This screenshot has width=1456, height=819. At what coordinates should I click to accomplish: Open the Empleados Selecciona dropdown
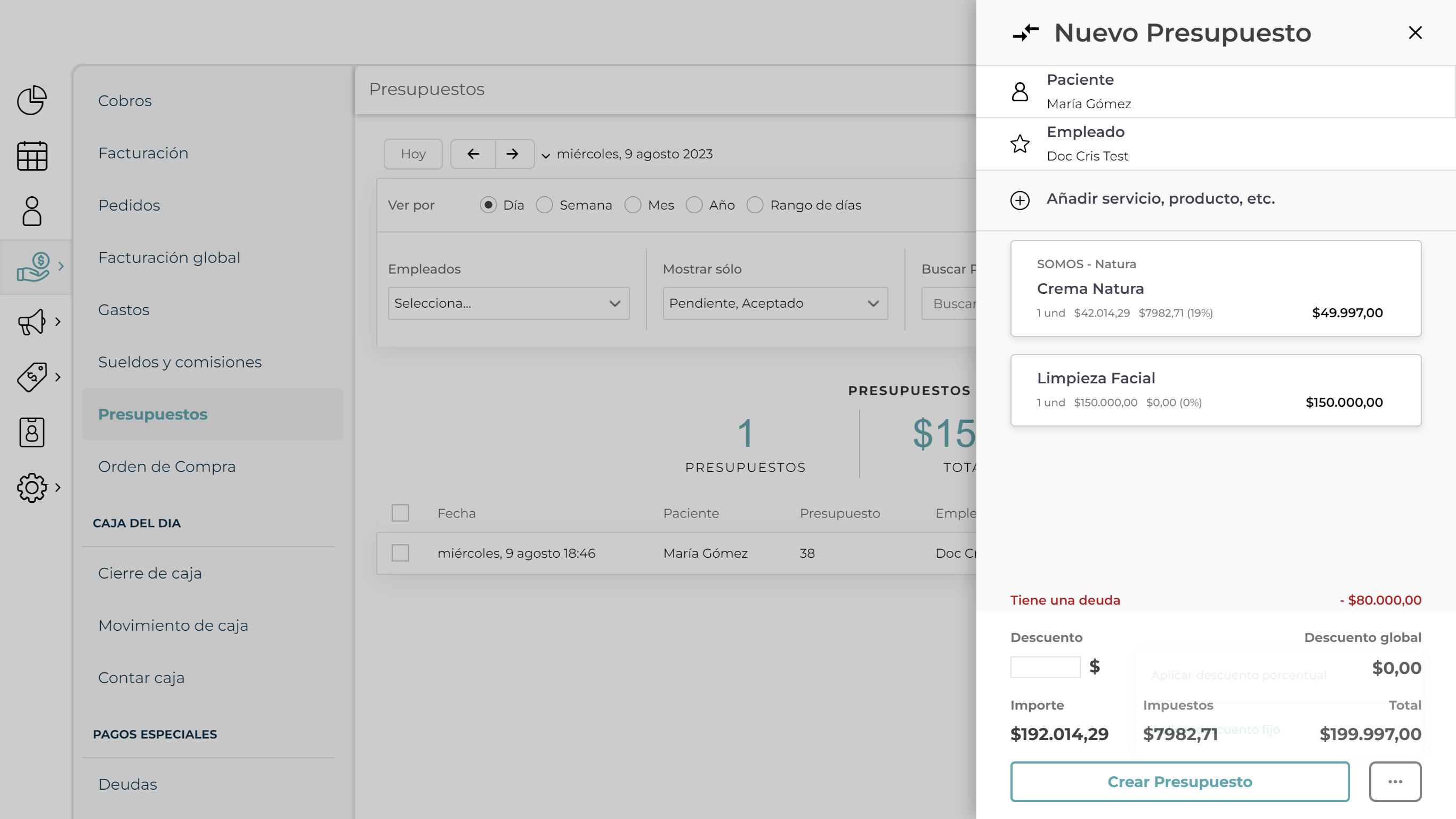click(509, 303)
